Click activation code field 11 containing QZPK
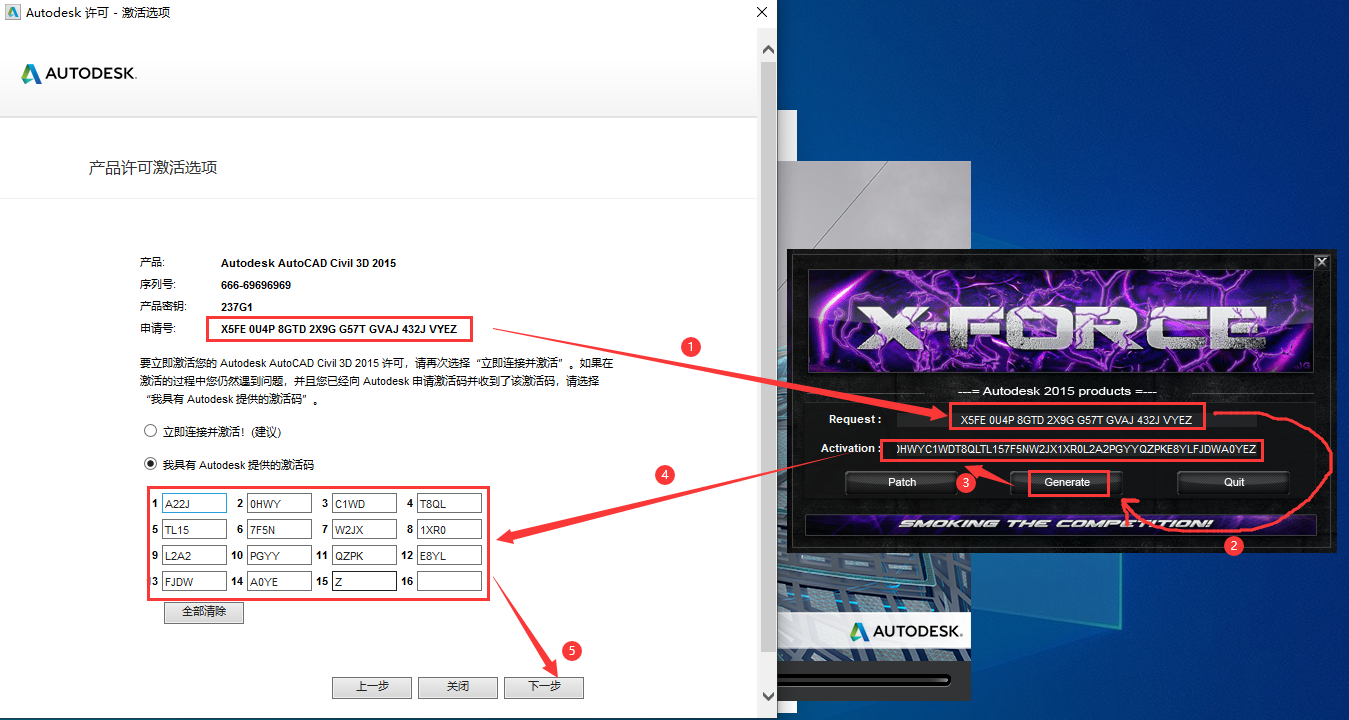The height and width of the screenshot is (720, 1349). coord(364,555)
